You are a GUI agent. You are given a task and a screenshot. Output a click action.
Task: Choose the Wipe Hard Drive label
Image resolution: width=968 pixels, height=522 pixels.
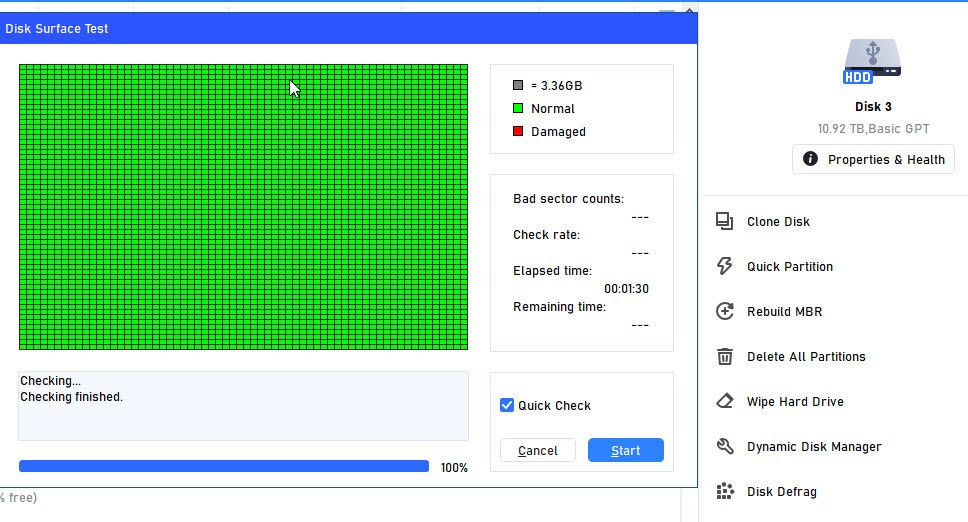tap(795, 402)
